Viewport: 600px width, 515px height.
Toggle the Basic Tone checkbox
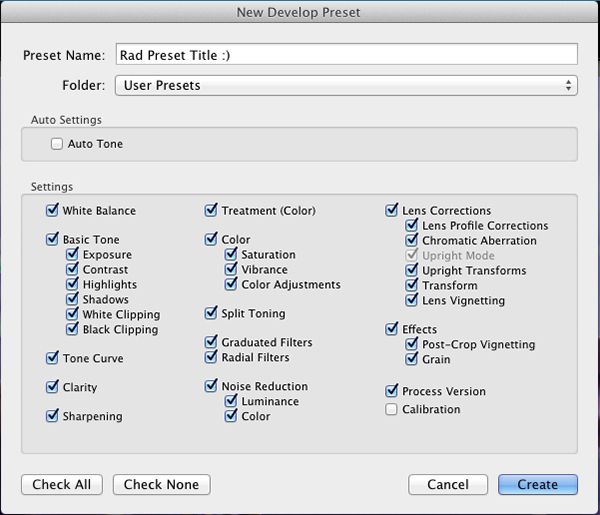point(52,240)
